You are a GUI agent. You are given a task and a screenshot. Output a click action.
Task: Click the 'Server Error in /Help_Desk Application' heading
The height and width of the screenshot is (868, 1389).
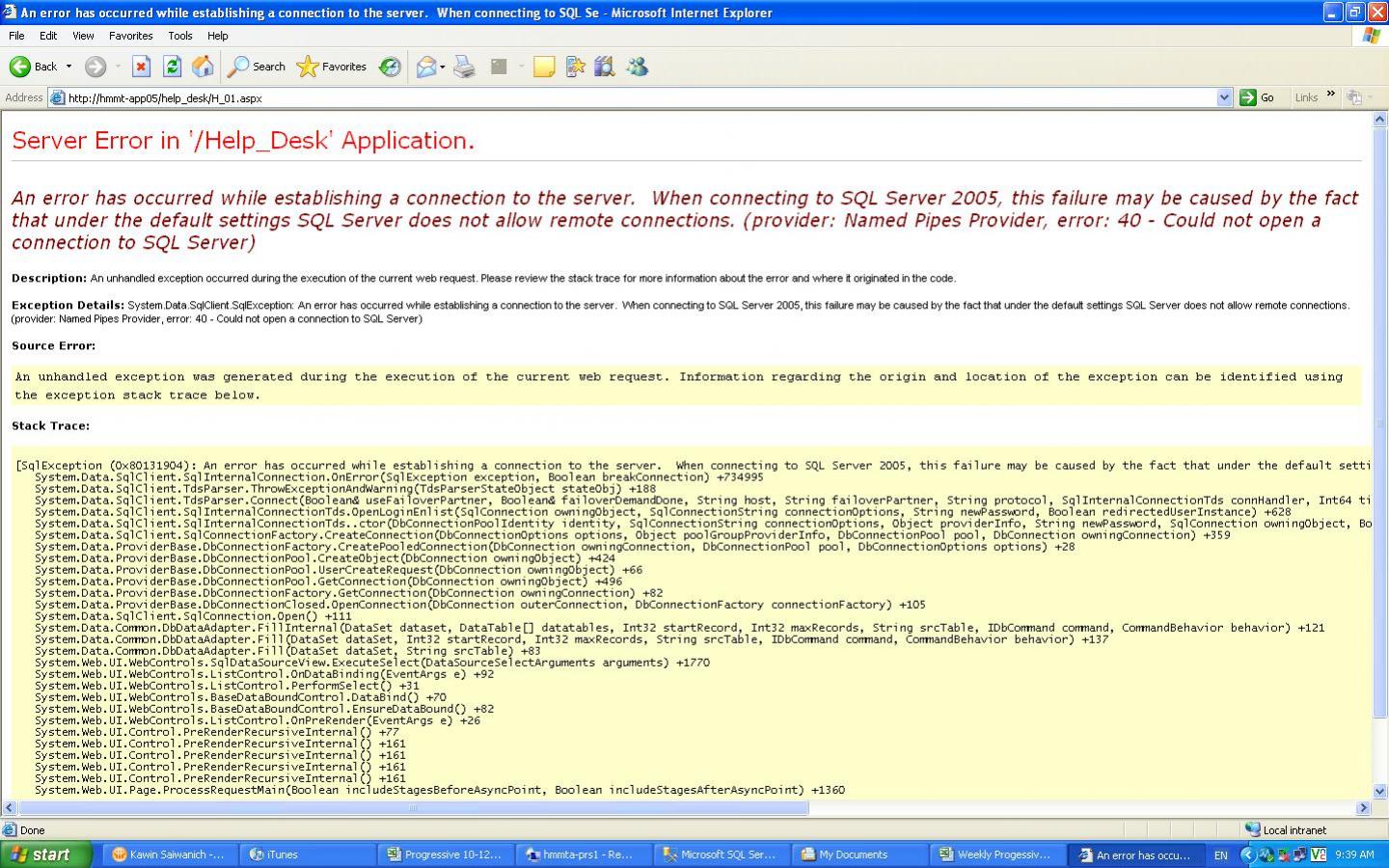(x=243, y=141)
